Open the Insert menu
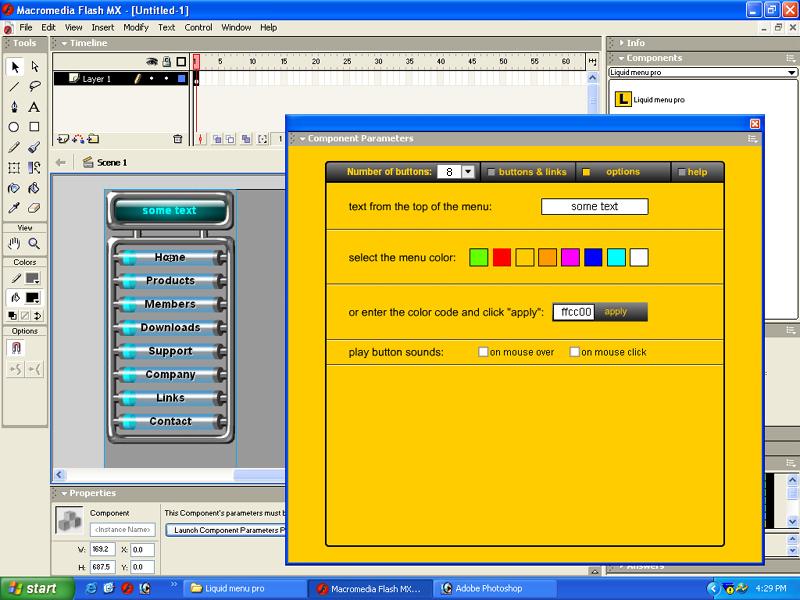This screenshot has height=600, width=800. click(103, 28)
